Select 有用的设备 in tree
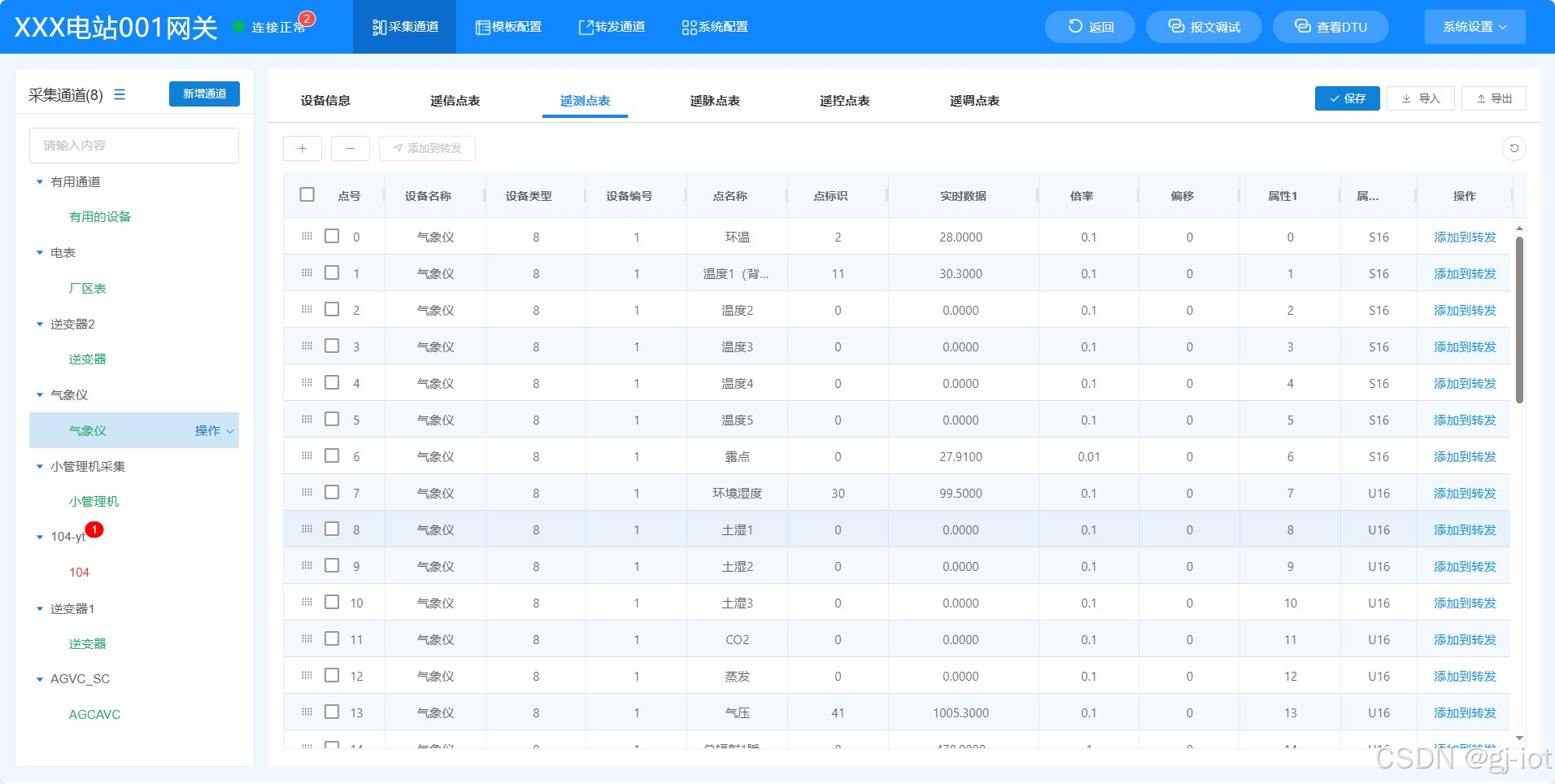This screenshot has height=784, width=1555. 100,217
